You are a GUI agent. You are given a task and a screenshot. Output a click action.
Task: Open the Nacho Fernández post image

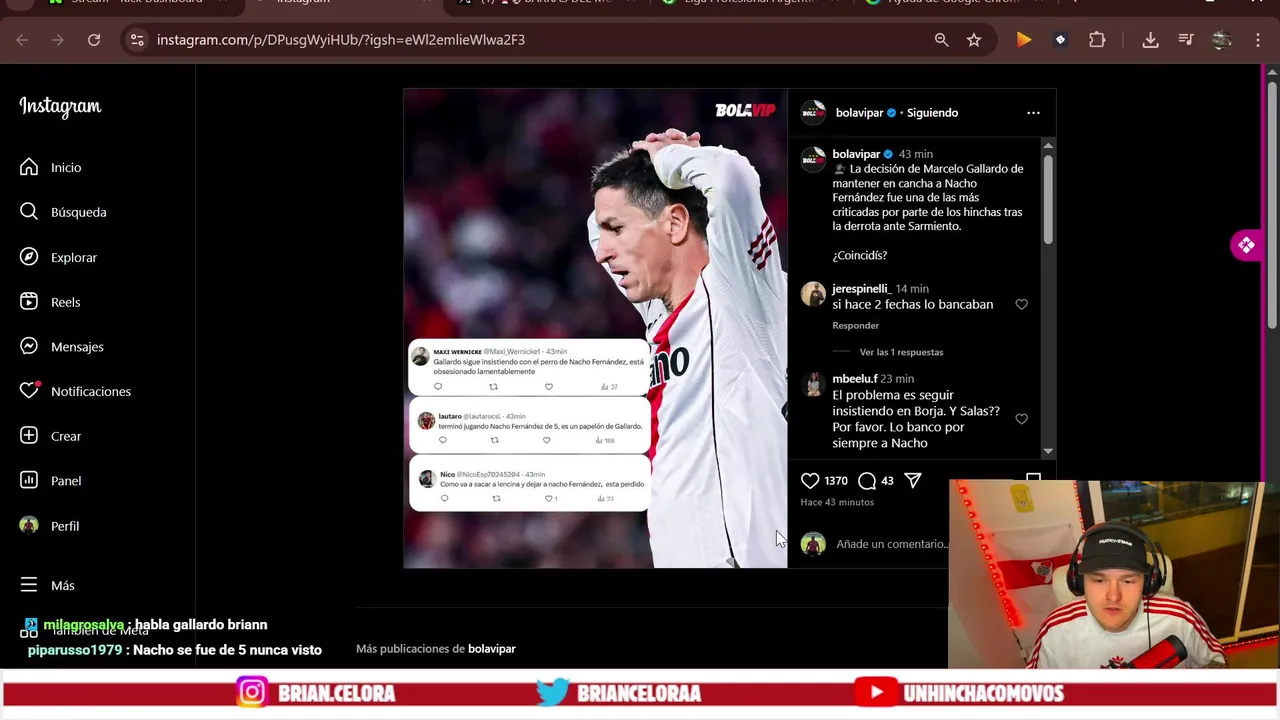(595, 328)
